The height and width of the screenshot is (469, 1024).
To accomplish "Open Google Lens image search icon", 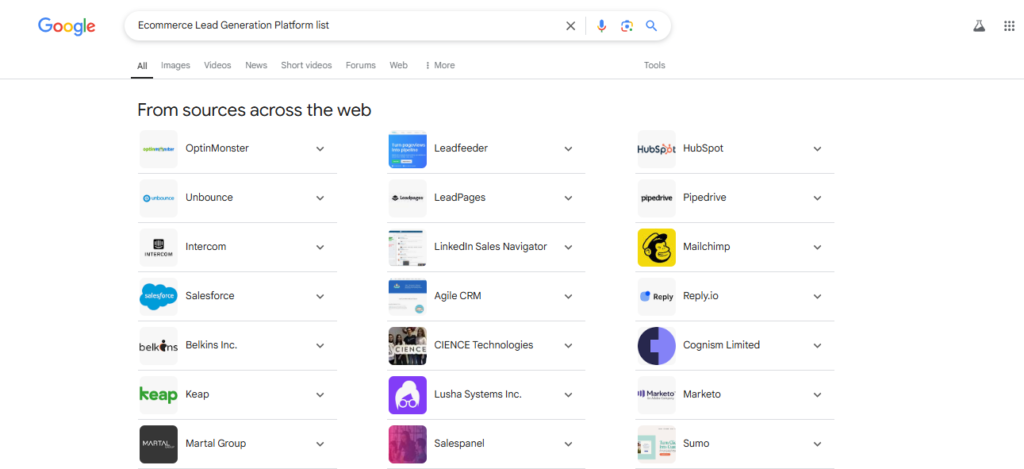I will click(626, 25).
